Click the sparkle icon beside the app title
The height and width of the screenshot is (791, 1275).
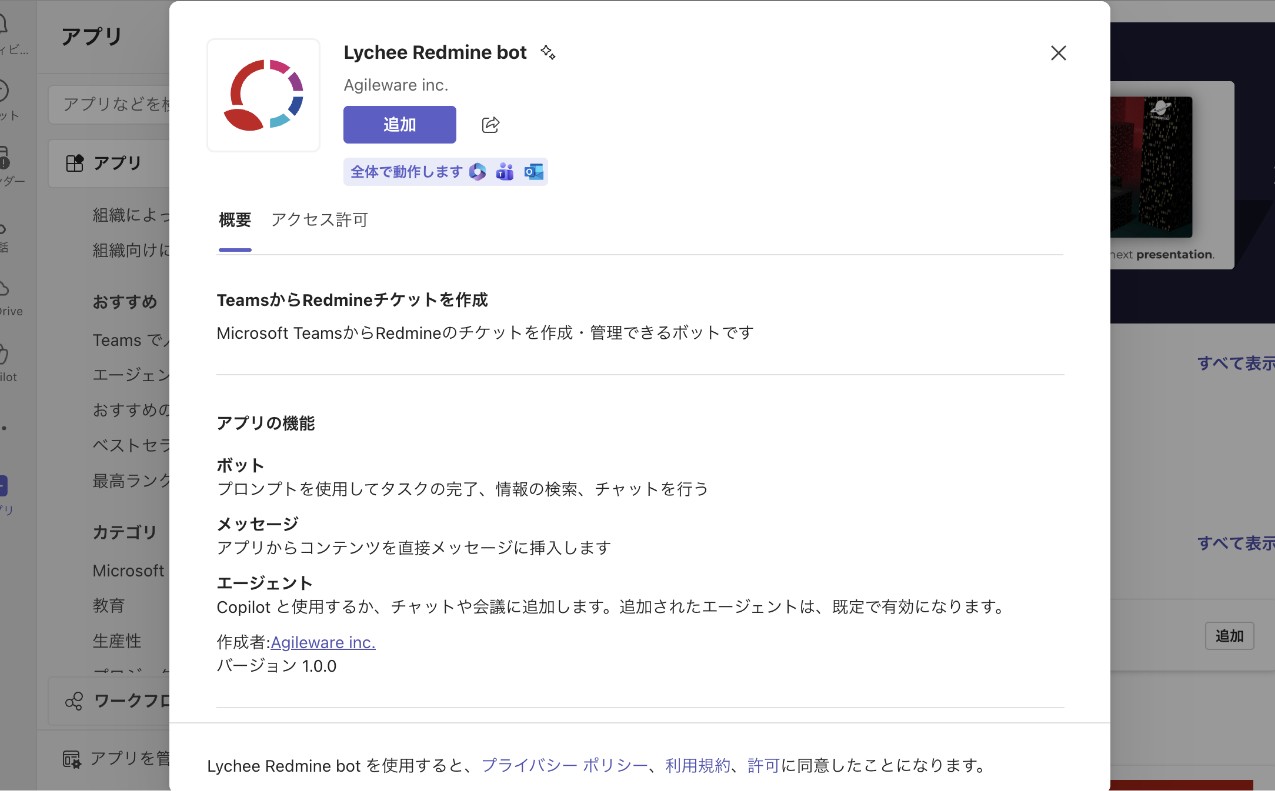[547, 52]
